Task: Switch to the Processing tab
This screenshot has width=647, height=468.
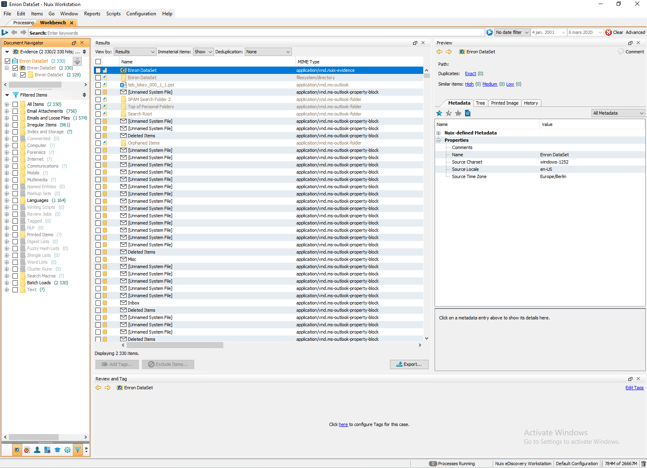Action: tap(23, 23)
